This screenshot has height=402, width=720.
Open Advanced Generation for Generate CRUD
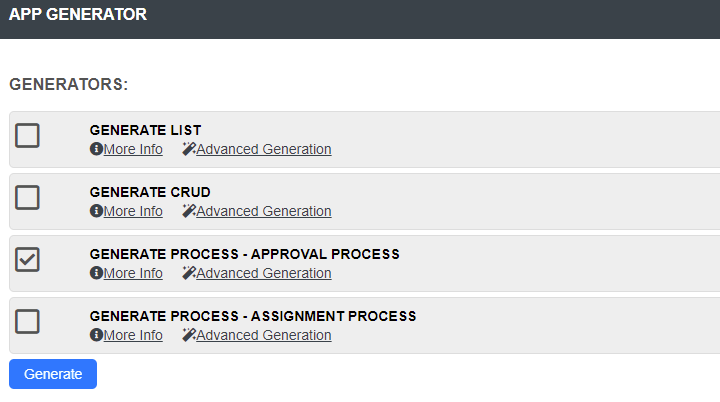pos(264,211)
